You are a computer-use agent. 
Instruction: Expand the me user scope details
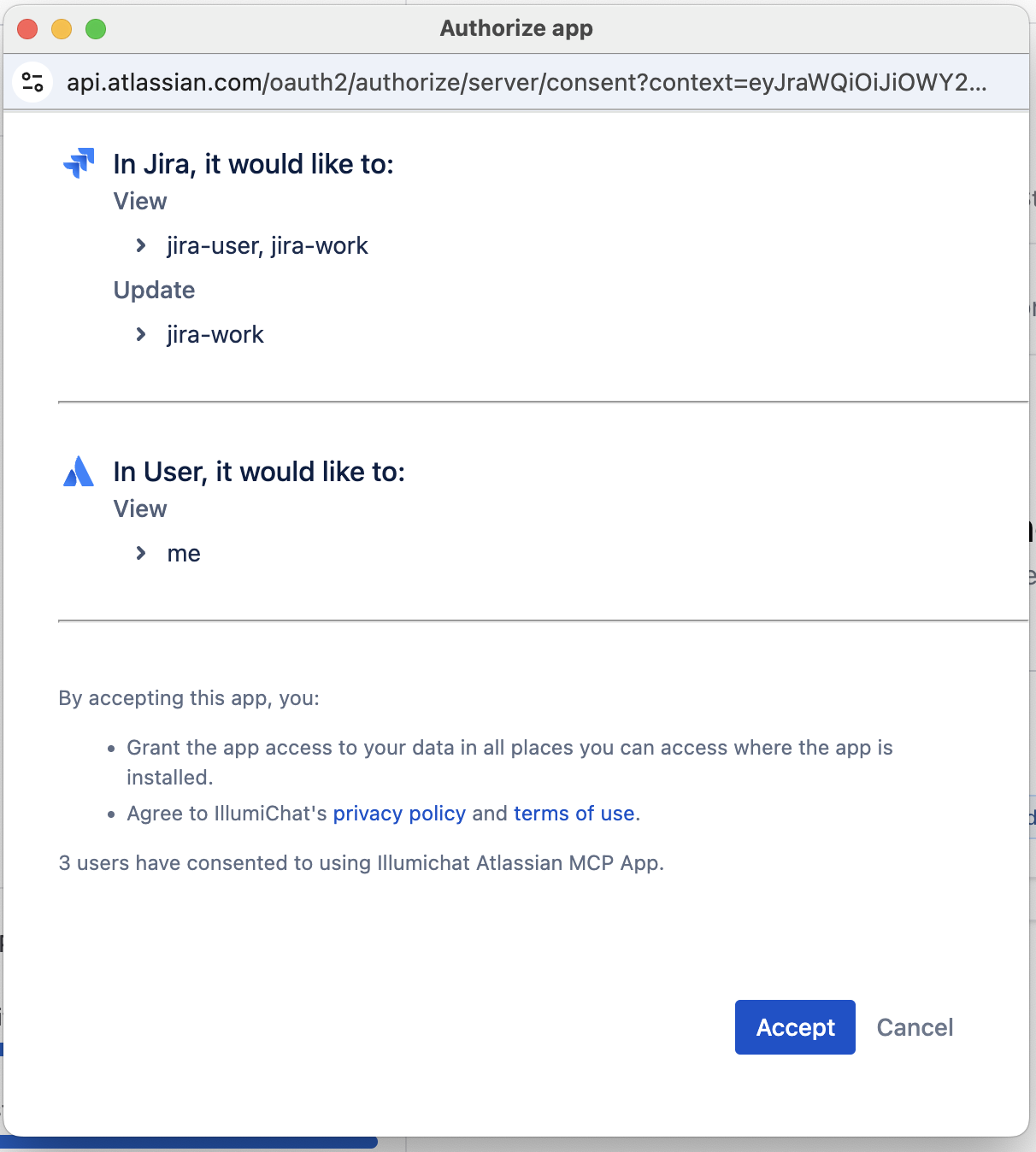coord(140,553)
